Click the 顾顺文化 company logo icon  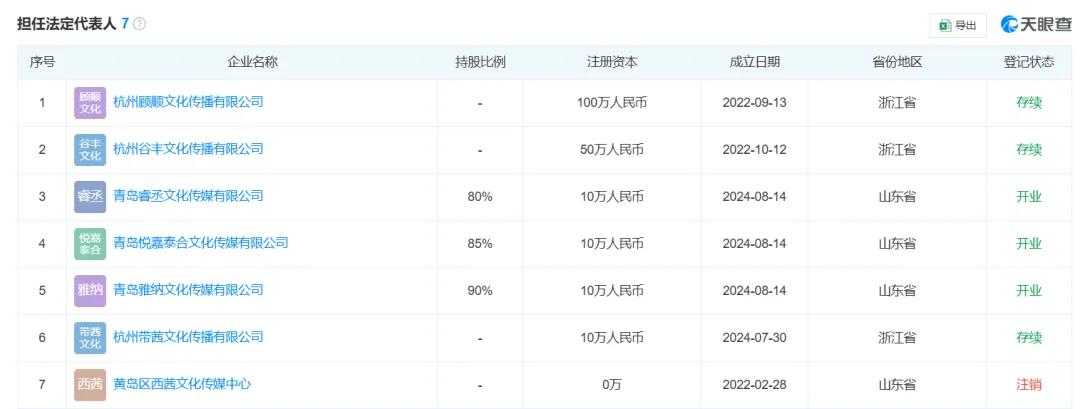pyautogui.click(x=90, y=103)
